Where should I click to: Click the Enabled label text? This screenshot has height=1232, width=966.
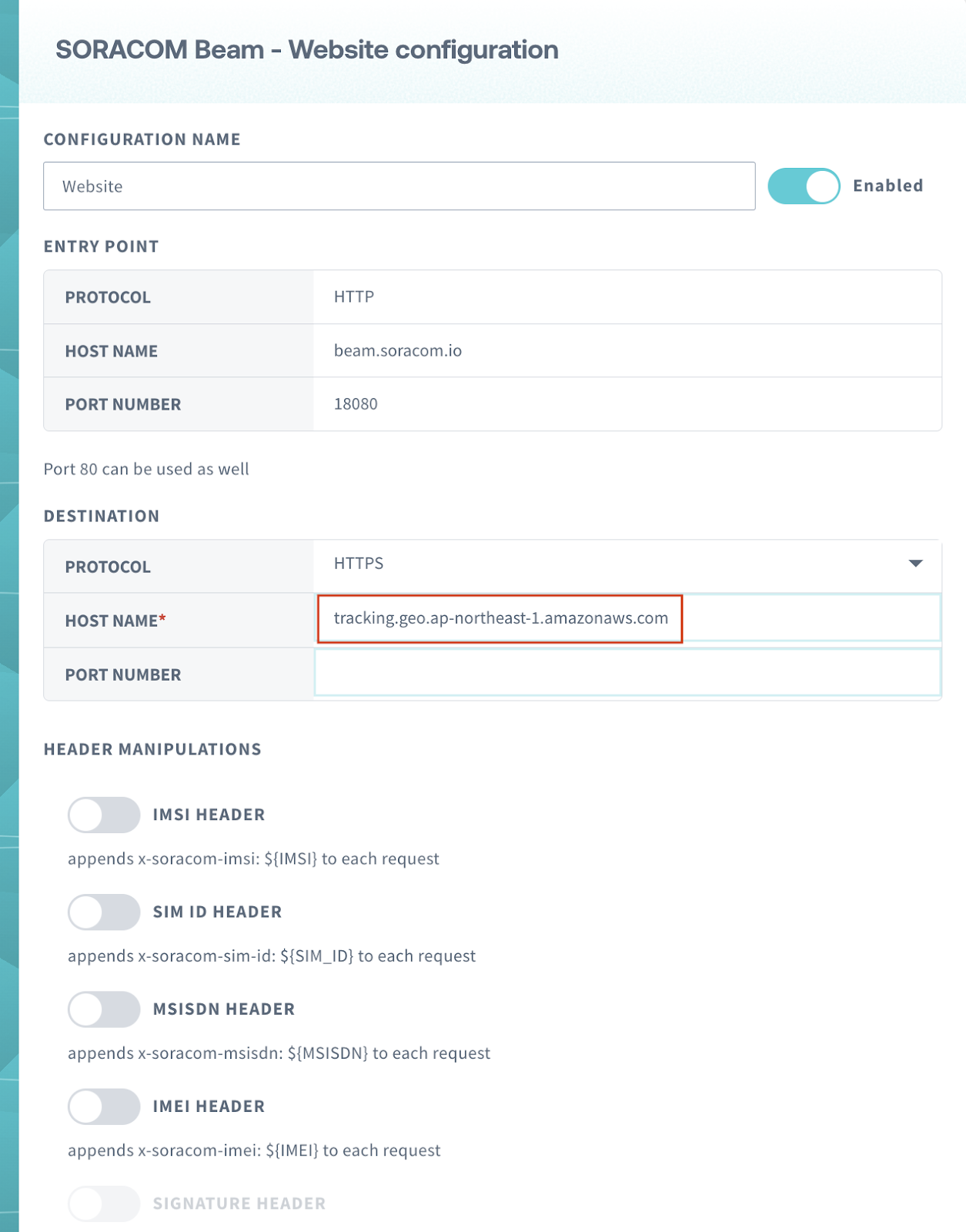click(887, 186)
